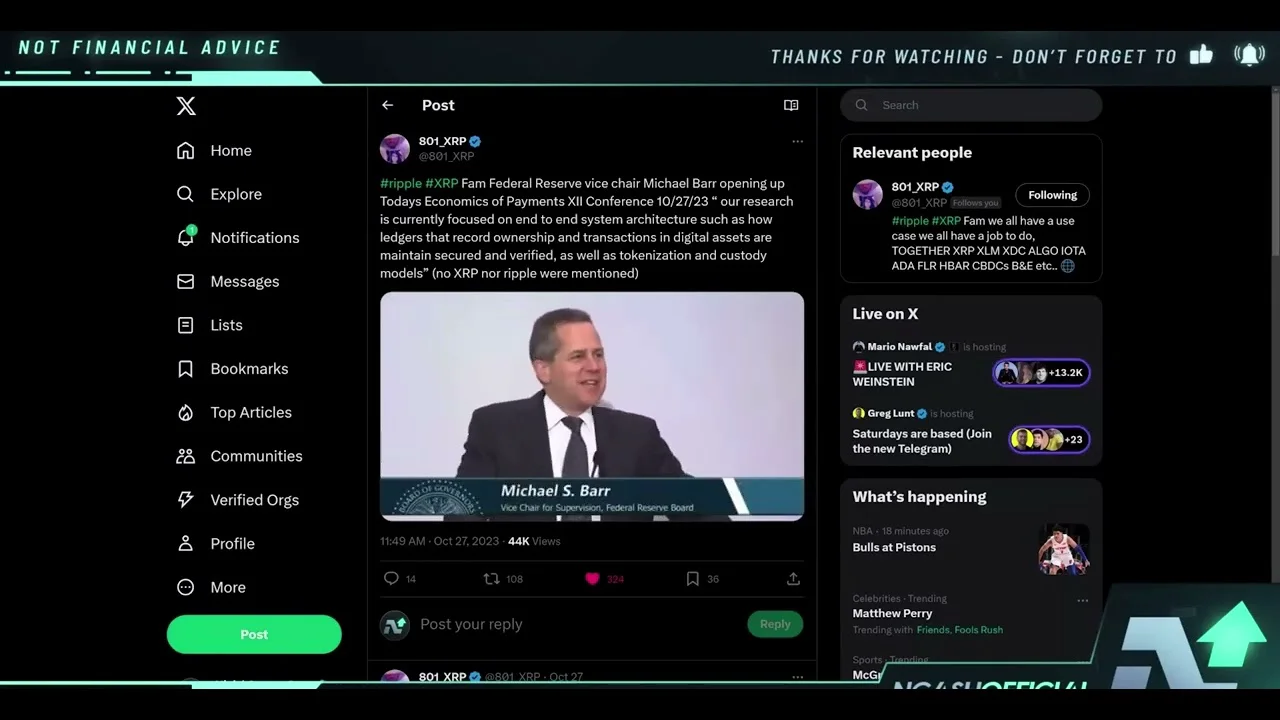The image size is (1280, 720).
Task: Open the Notifications bell icon
Action: click(x=186, y=238)
